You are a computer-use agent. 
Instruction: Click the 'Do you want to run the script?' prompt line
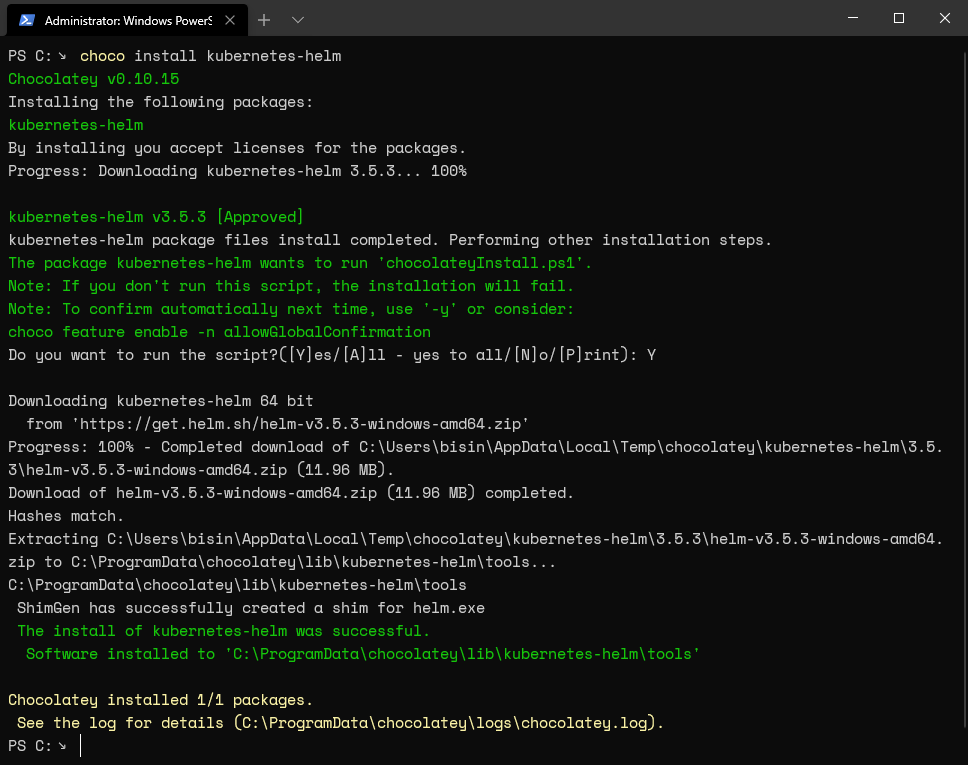[332, 355]
